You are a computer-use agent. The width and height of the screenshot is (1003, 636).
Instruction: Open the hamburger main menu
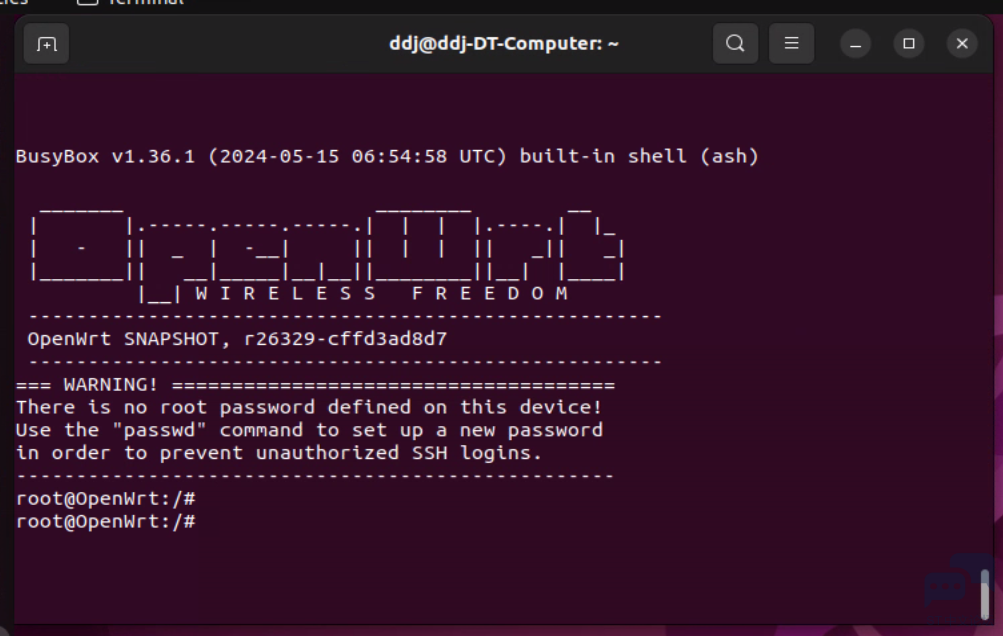point(791,44)
